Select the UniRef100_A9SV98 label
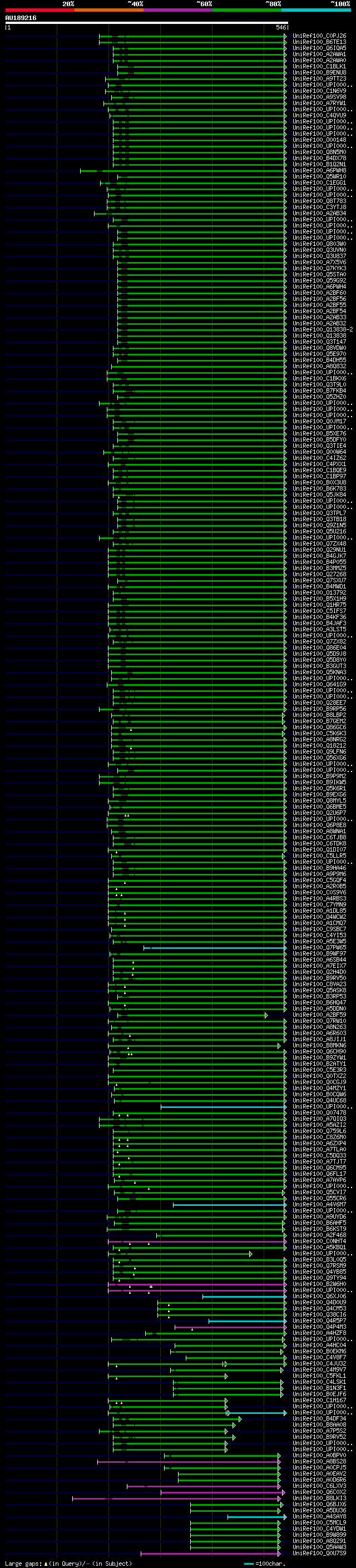Viewport: 356px width, 1568px height. point(319,97)
